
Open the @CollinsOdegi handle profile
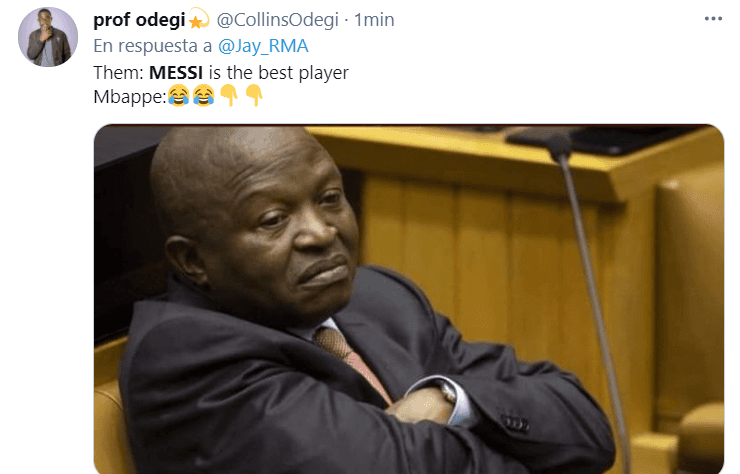click(278, 20)
